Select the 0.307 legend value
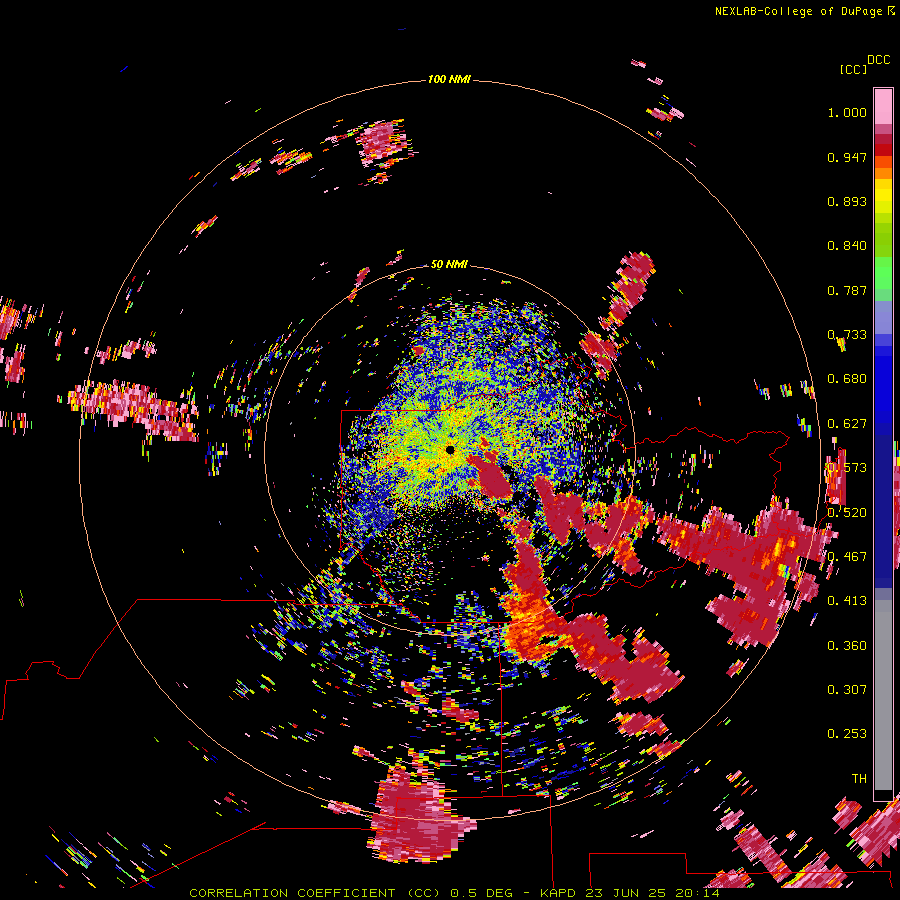Image resolution: width=900 pixels, height=900 pixels. point(847,690)
